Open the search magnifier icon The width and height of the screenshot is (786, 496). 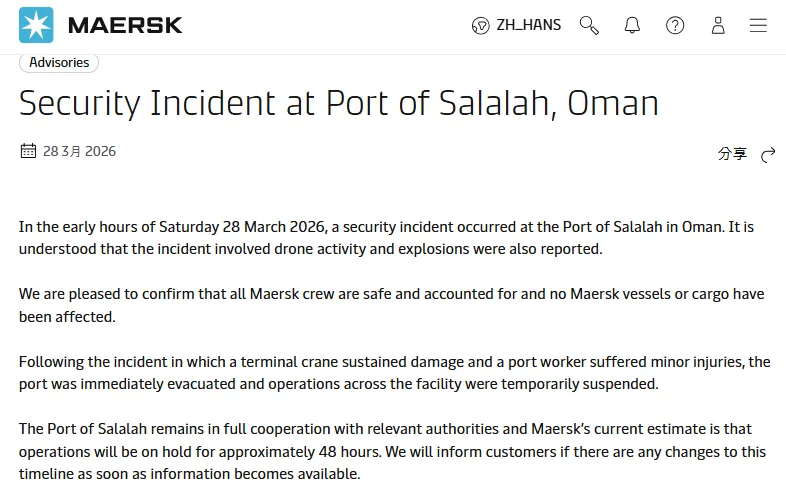pos(590,25)
